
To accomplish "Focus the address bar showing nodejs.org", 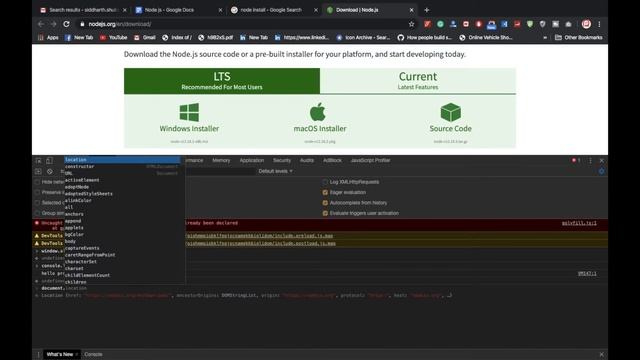I will click(x=245, y=24).
